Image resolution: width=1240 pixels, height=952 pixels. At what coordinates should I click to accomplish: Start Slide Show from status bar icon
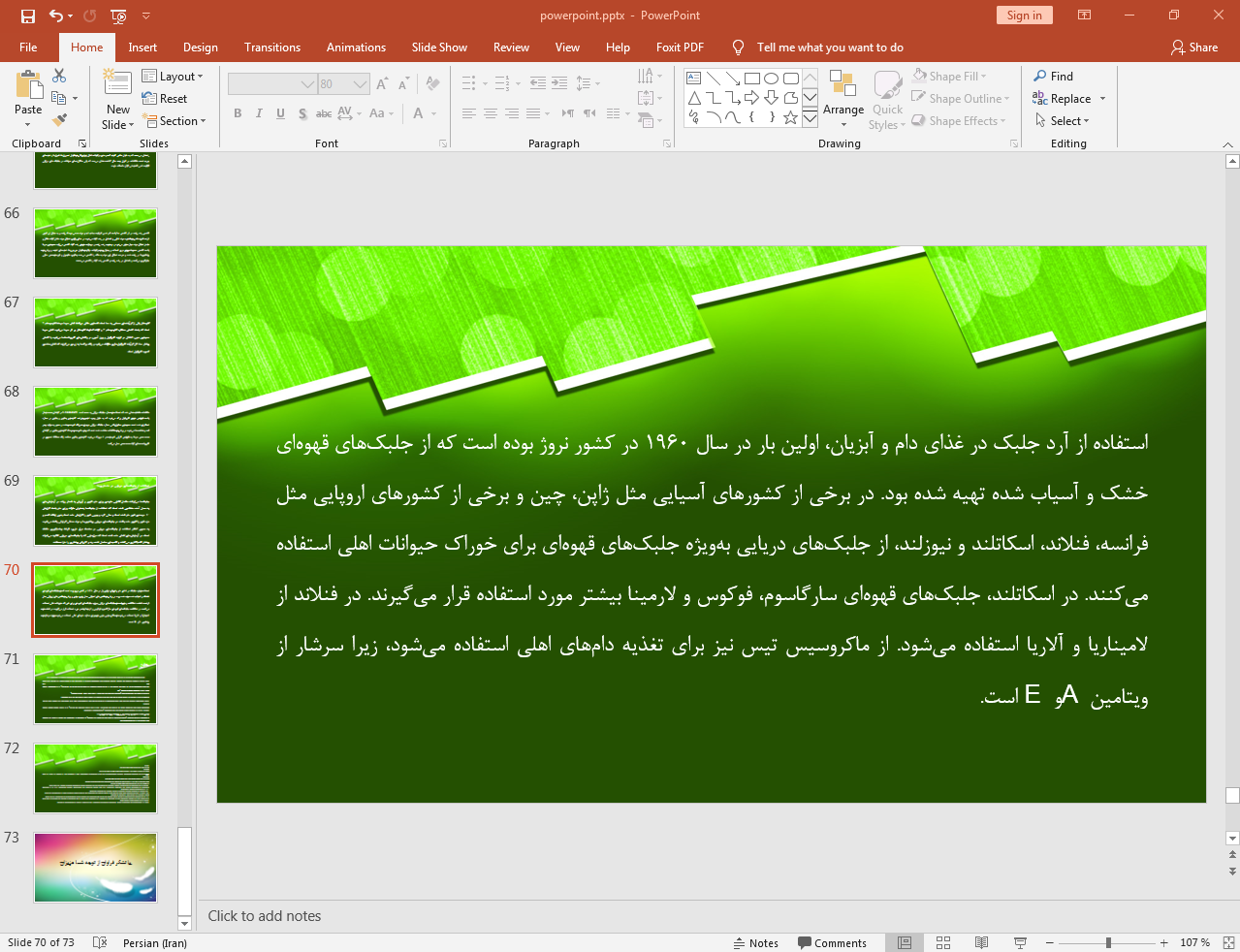tap(1020, 942)
